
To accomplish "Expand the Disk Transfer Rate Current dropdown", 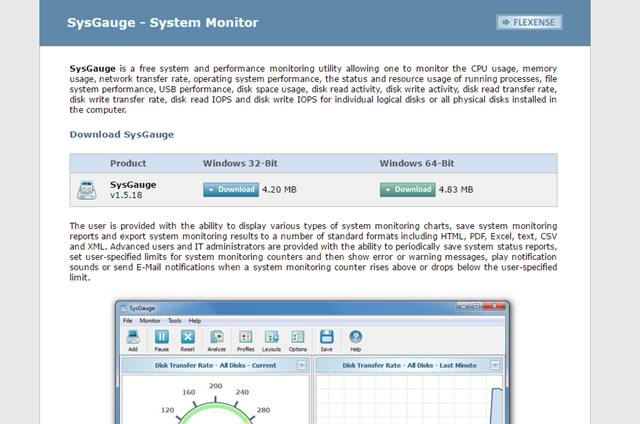I will 302,365.
